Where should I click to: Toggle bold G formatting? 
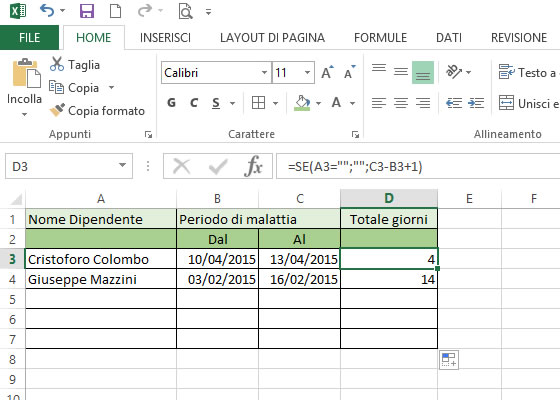[171, 103]
